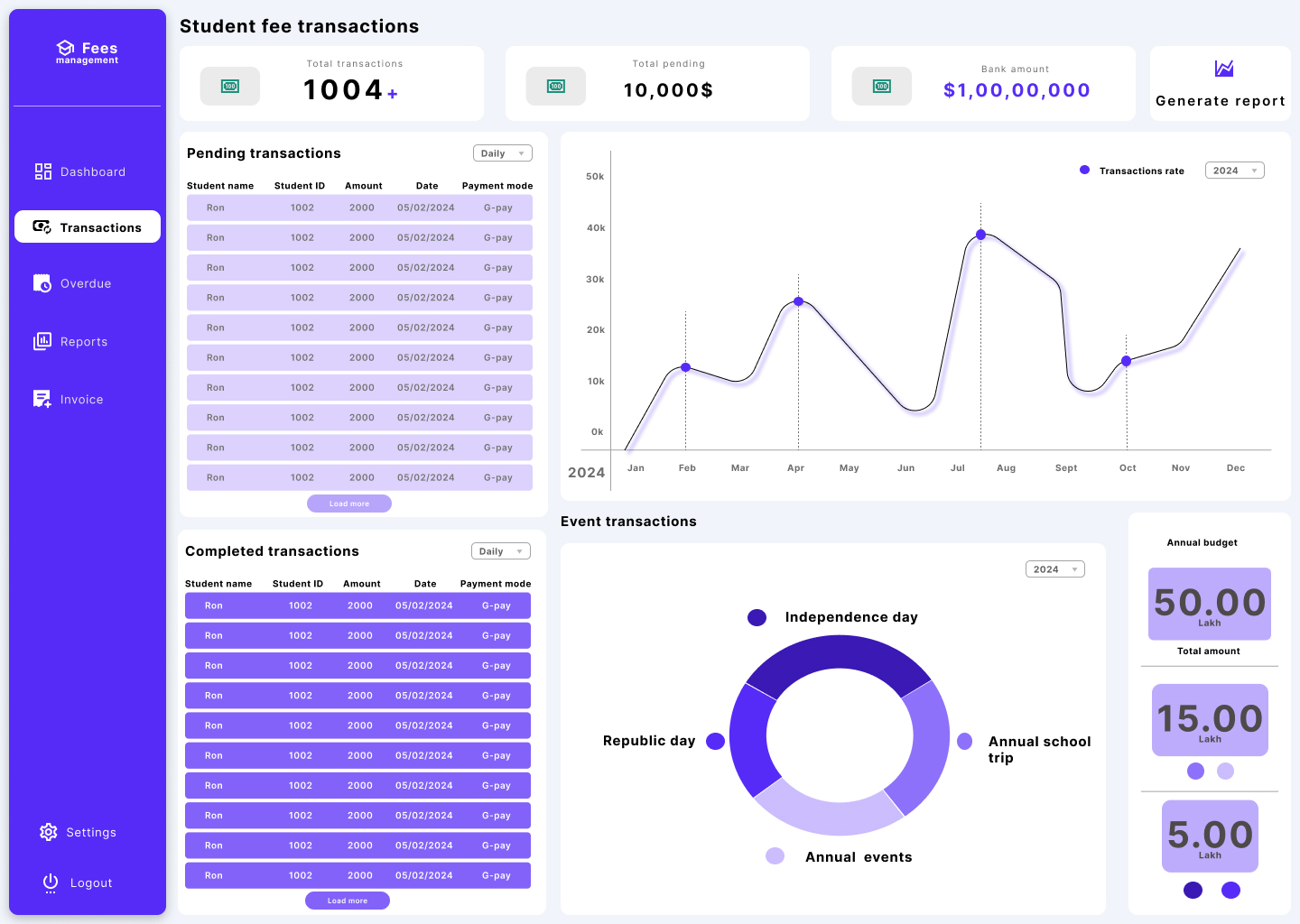Click the Logout power icon
1300x924 pixels.
[x=51, y=882]
